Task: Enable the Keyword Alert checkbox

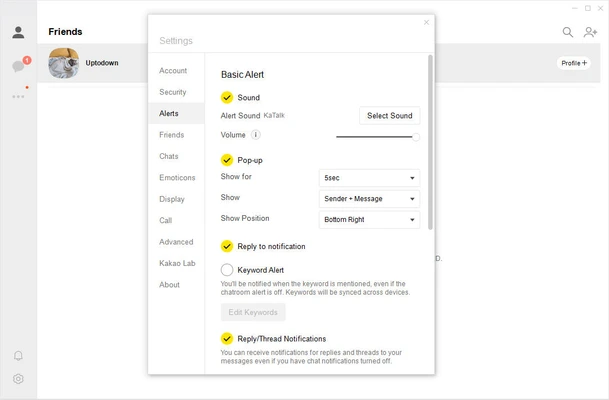Action: click(227, 270)
